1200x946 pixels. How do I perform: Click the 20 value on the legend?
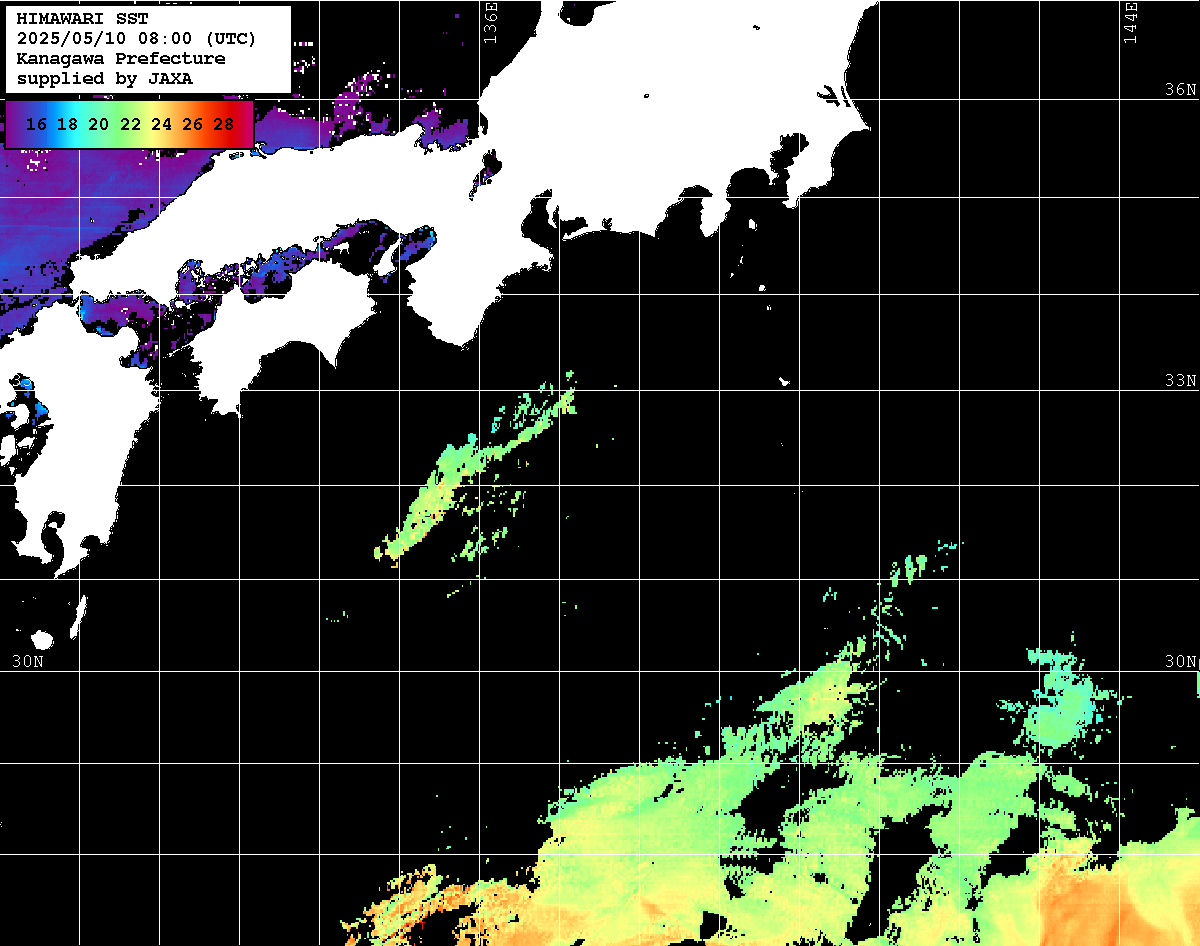(98, 125)
